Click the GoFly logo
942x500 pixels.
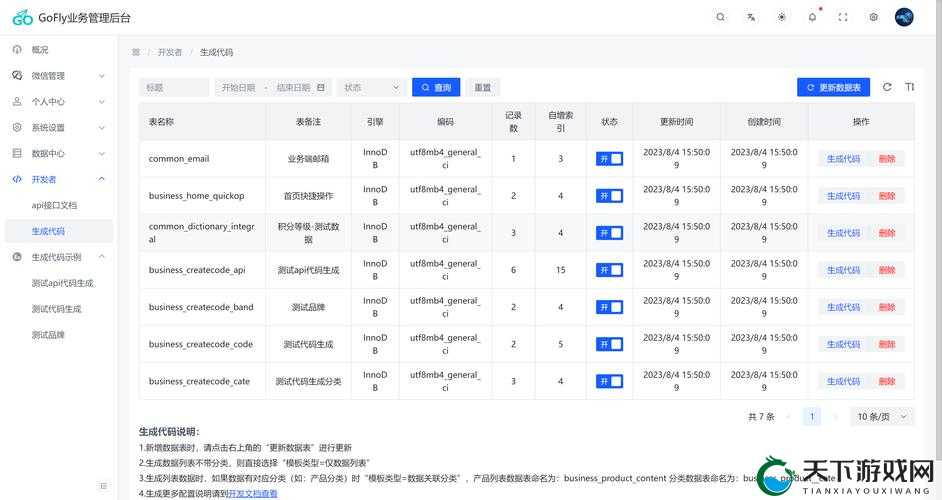pos(22,18)
